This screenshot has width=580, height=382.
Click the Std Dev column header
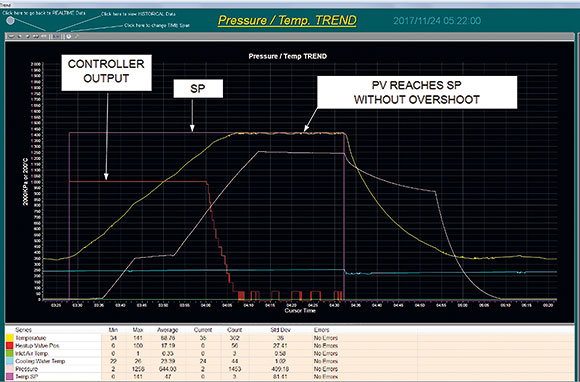280,330
